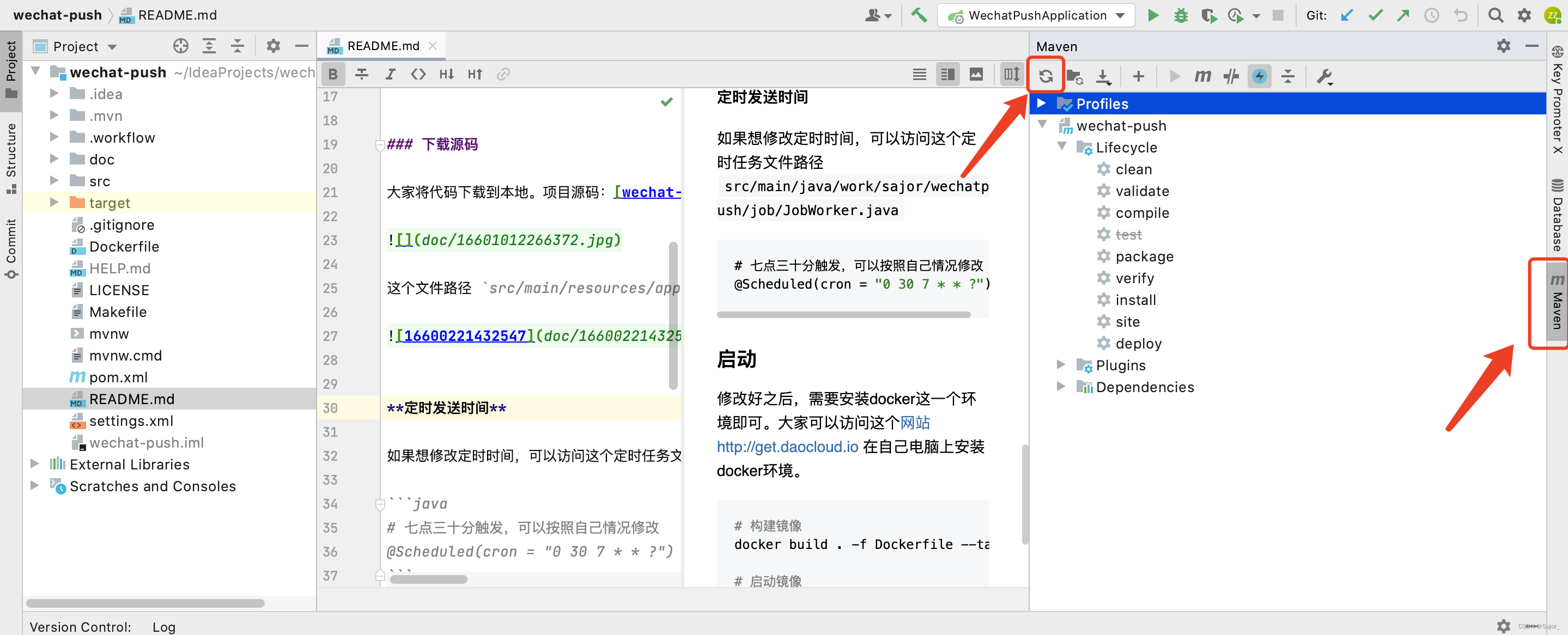Click the Execute Maven Goal icon
The height and width of the screenshot is (635, 1568).
coord(1202,76)
